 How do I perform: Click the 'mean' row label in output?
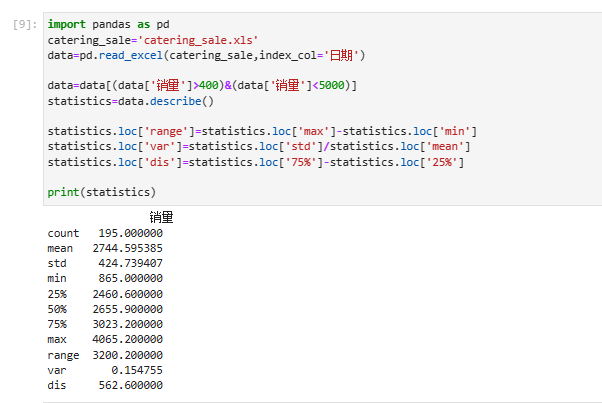[60, 248]
